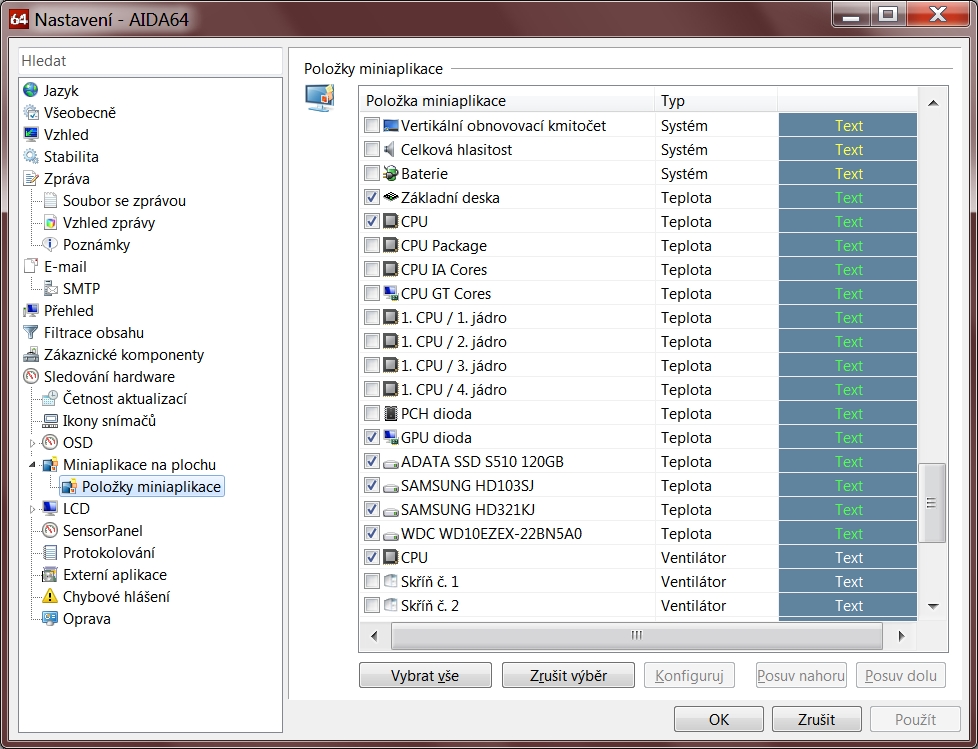The width and height of the screenshot is (978, 749).
Task: Click the Filtrace obsahu funnel icon
Action: (x=31, y=332)
